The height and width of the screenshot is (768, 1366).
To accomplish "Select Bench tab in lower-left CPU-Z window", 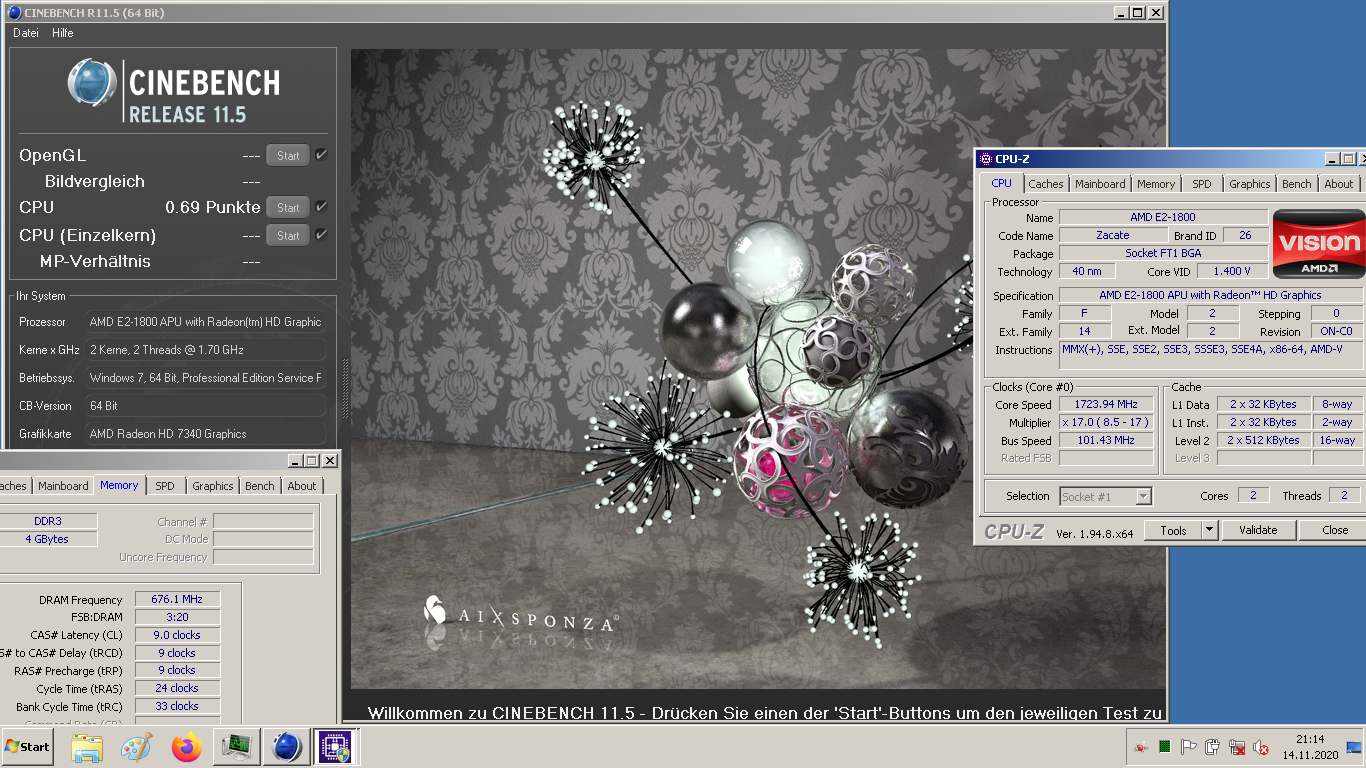I will (260, 486).
